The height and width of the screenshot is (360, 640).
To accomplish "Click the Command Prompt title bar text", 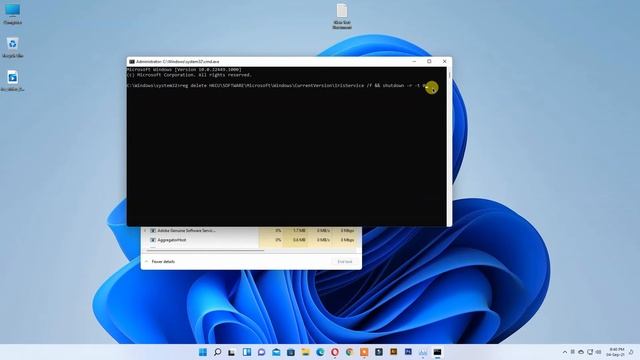I will point(178,62).
